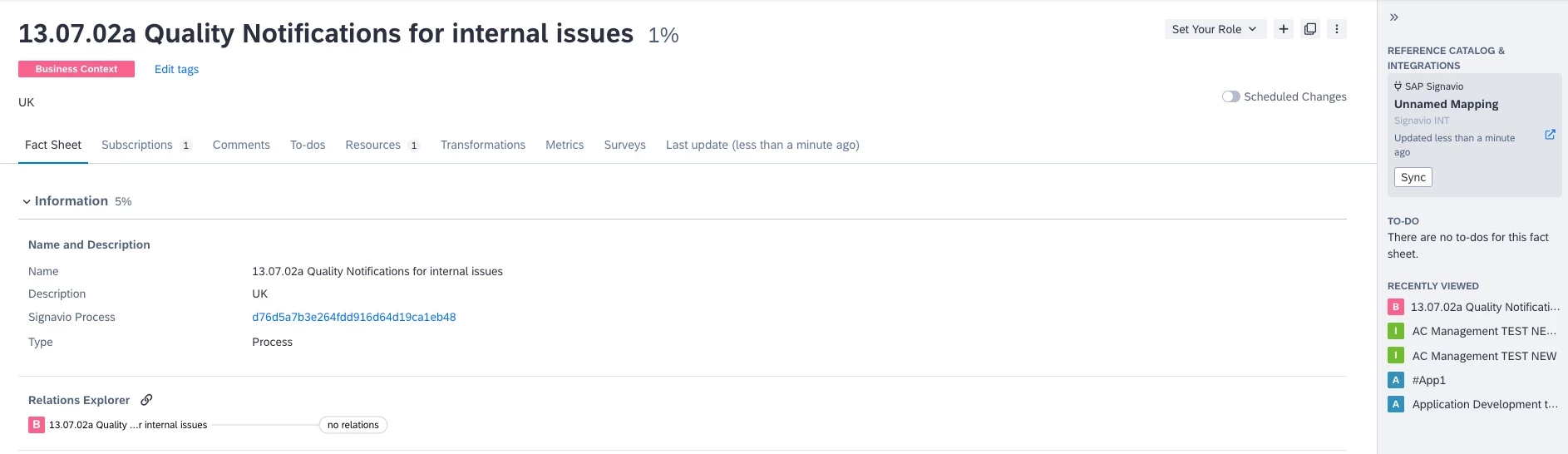This screenshot has width=1568, height=454.
Task: Click the plus add icon in header
Action: click(x=1284, y=29)
